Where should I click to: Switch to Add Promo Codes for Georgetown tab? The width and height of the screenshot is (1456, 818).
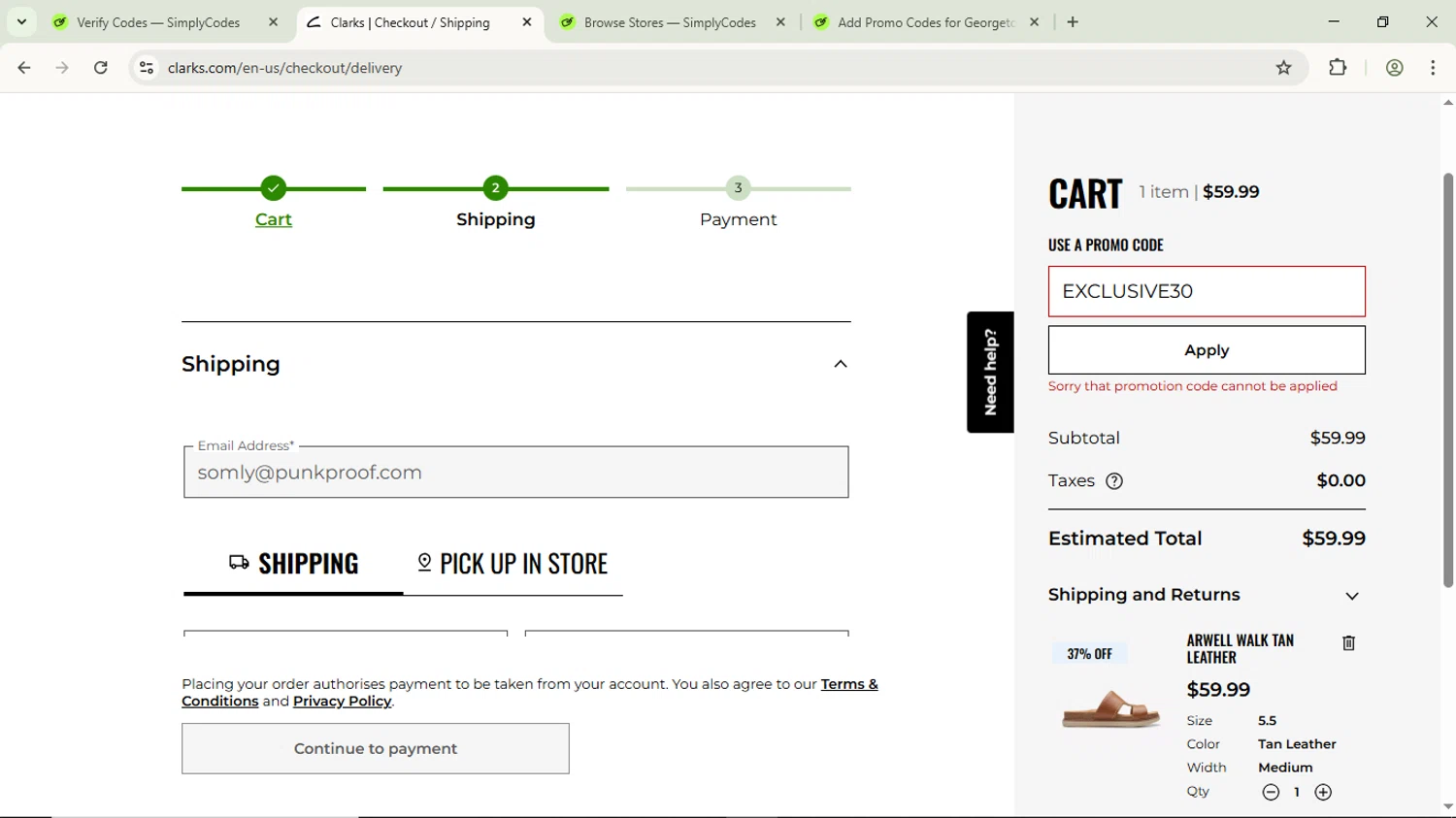pos(925,22)
